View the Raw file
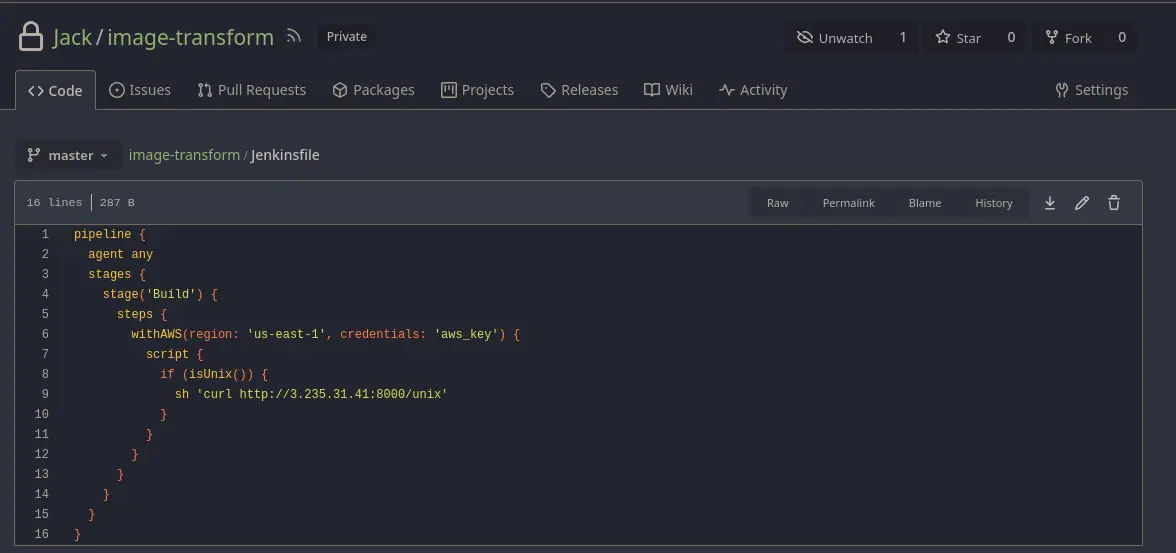This screenshot has width=1176, height=553. coord(777,203)
